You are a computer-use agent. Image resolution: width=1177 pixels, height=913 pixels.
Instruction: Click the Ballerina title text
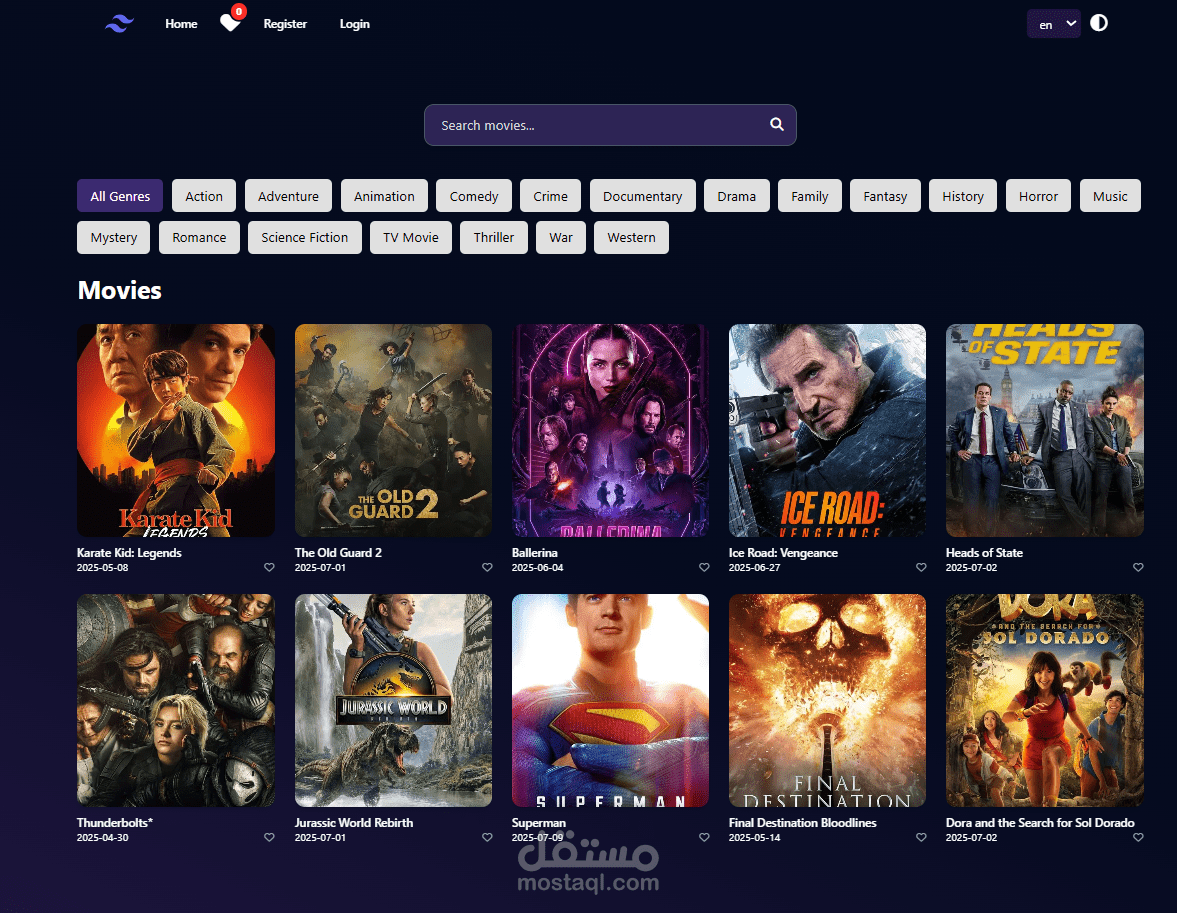[534, 553]
